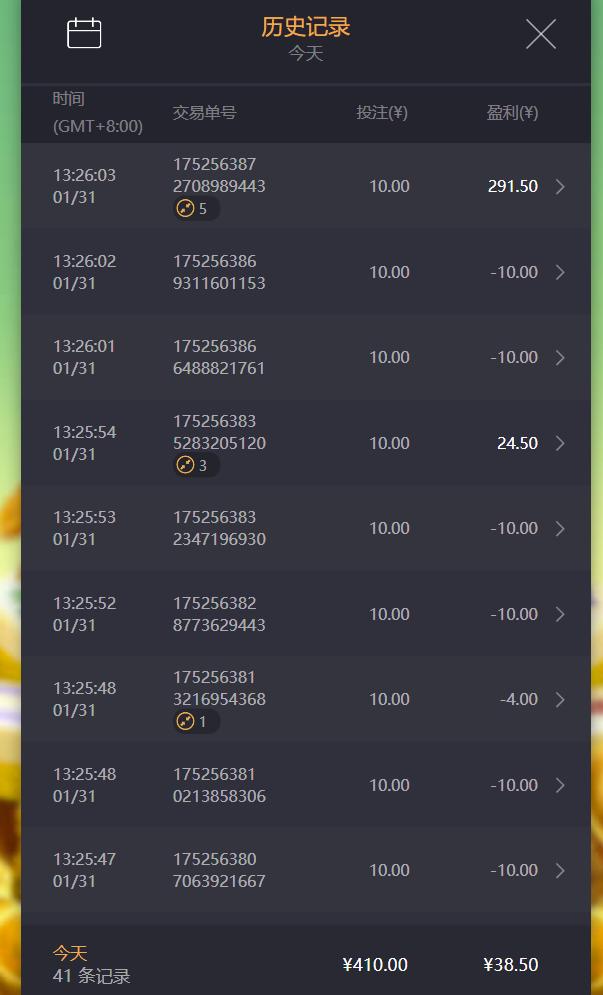Click the free spin badge showing 1
The height and width of the screenshot is (995, 603).
point(196,722)
